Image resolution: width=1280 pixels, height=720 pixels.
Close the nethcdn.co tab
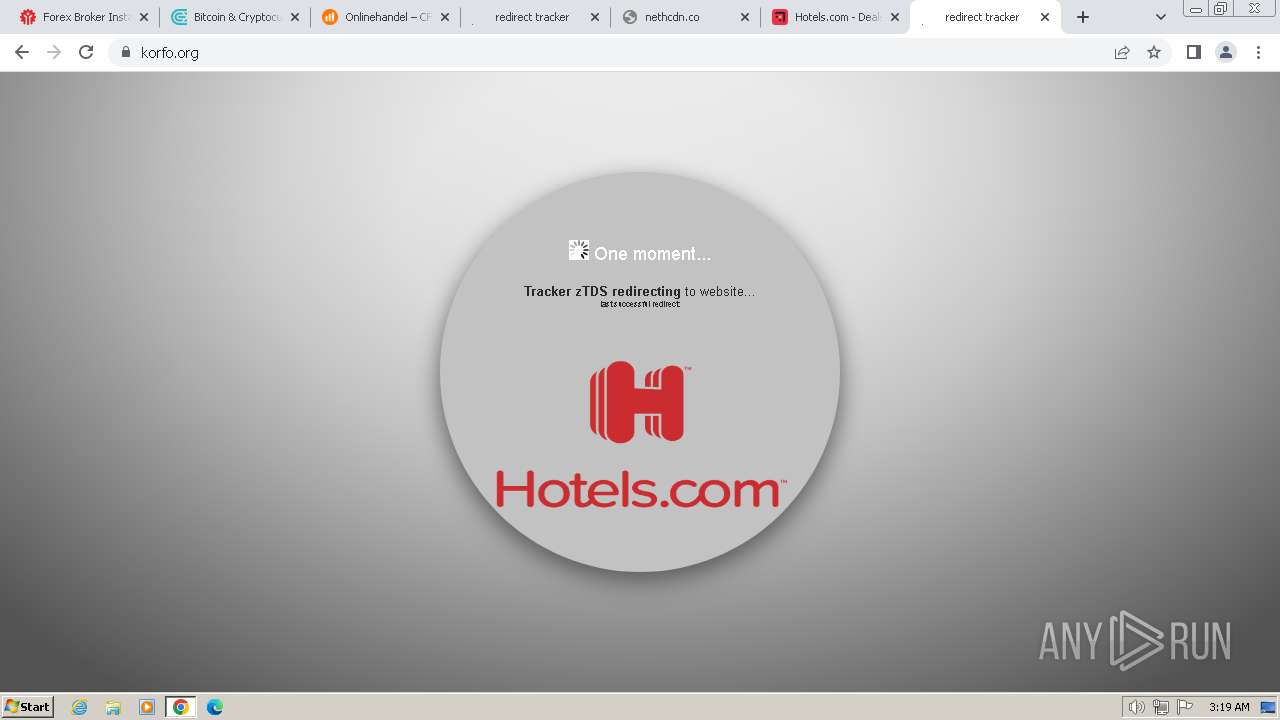[x=745, y=17]
